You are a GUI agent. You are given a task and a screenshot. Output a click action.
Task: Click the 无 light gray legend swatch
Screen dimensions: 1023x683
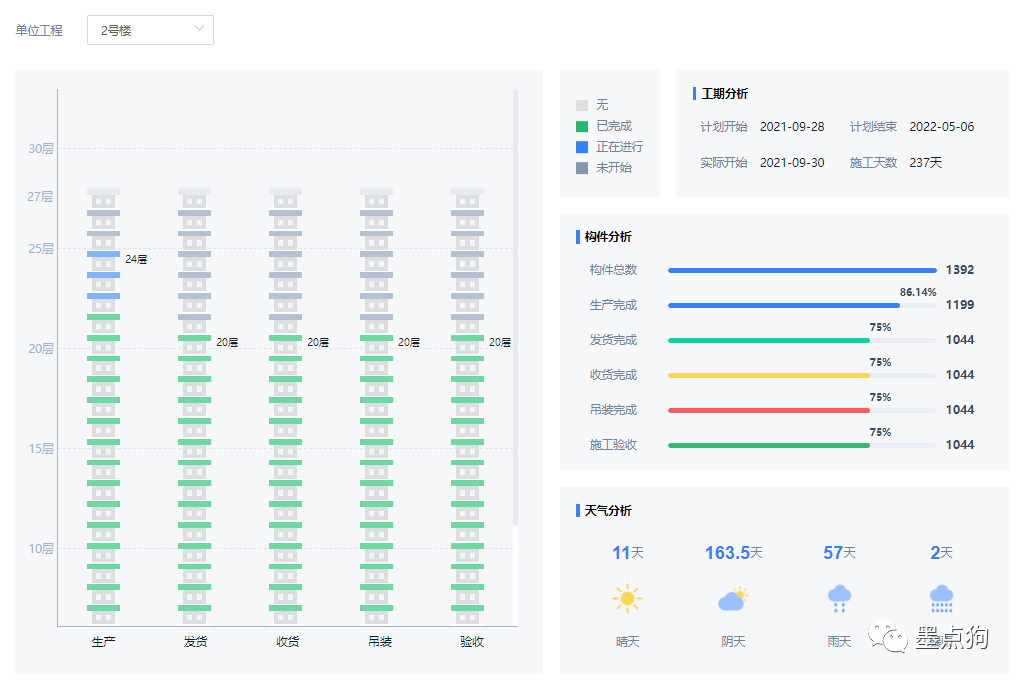(x=582, y=105)
